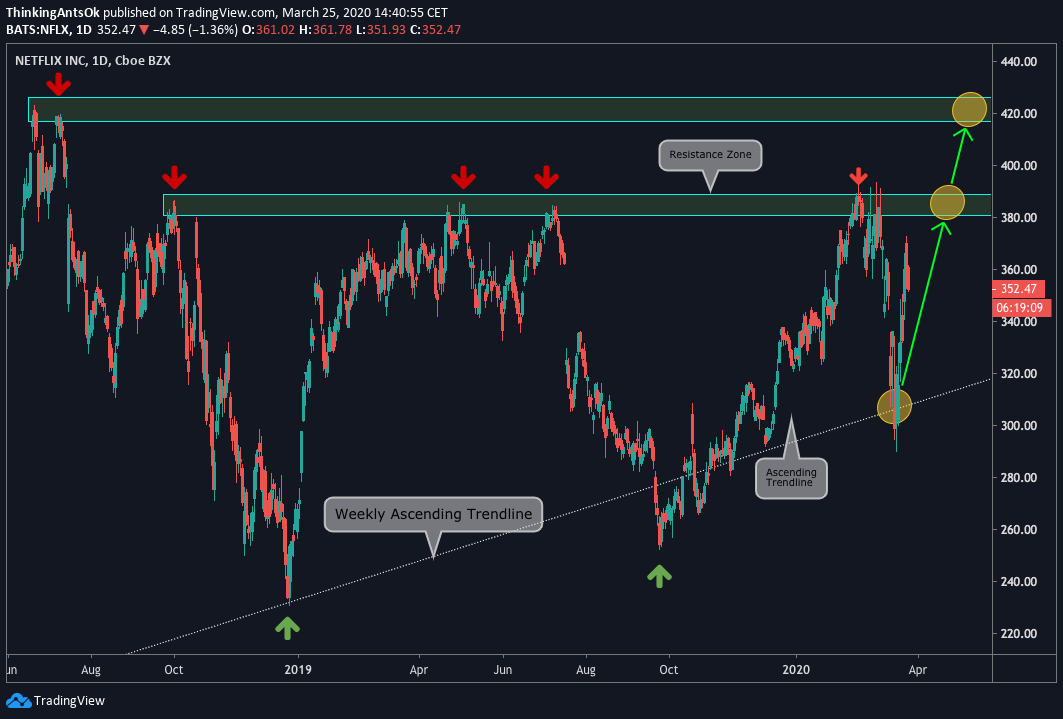Click the TradingView cloud logo icon

click(x=18, y=700)
